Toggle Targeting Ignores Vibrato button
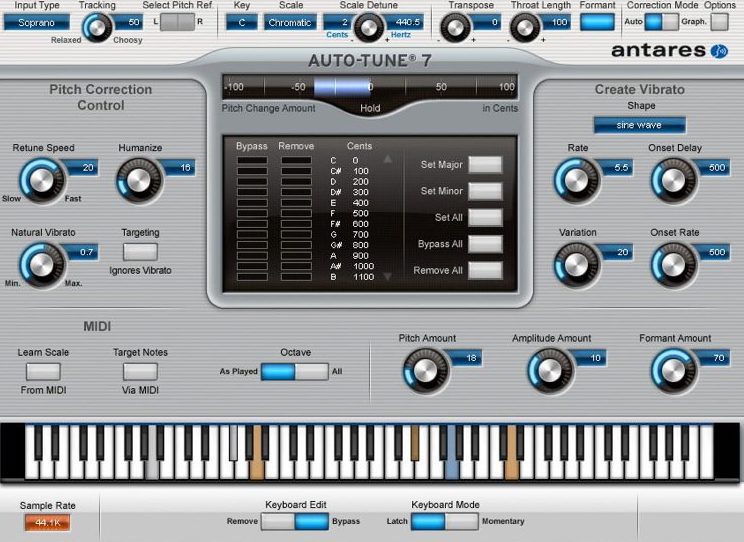The width and height of the screenshot is (744, 542). point(140,252)
